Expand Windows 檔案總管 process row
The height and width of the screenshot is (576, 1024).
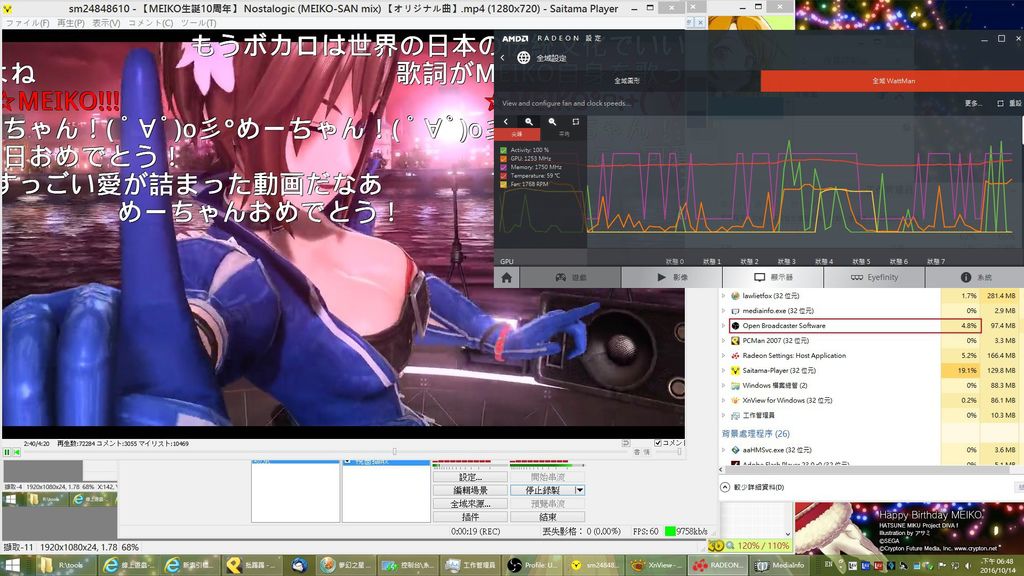coord(724,385)
